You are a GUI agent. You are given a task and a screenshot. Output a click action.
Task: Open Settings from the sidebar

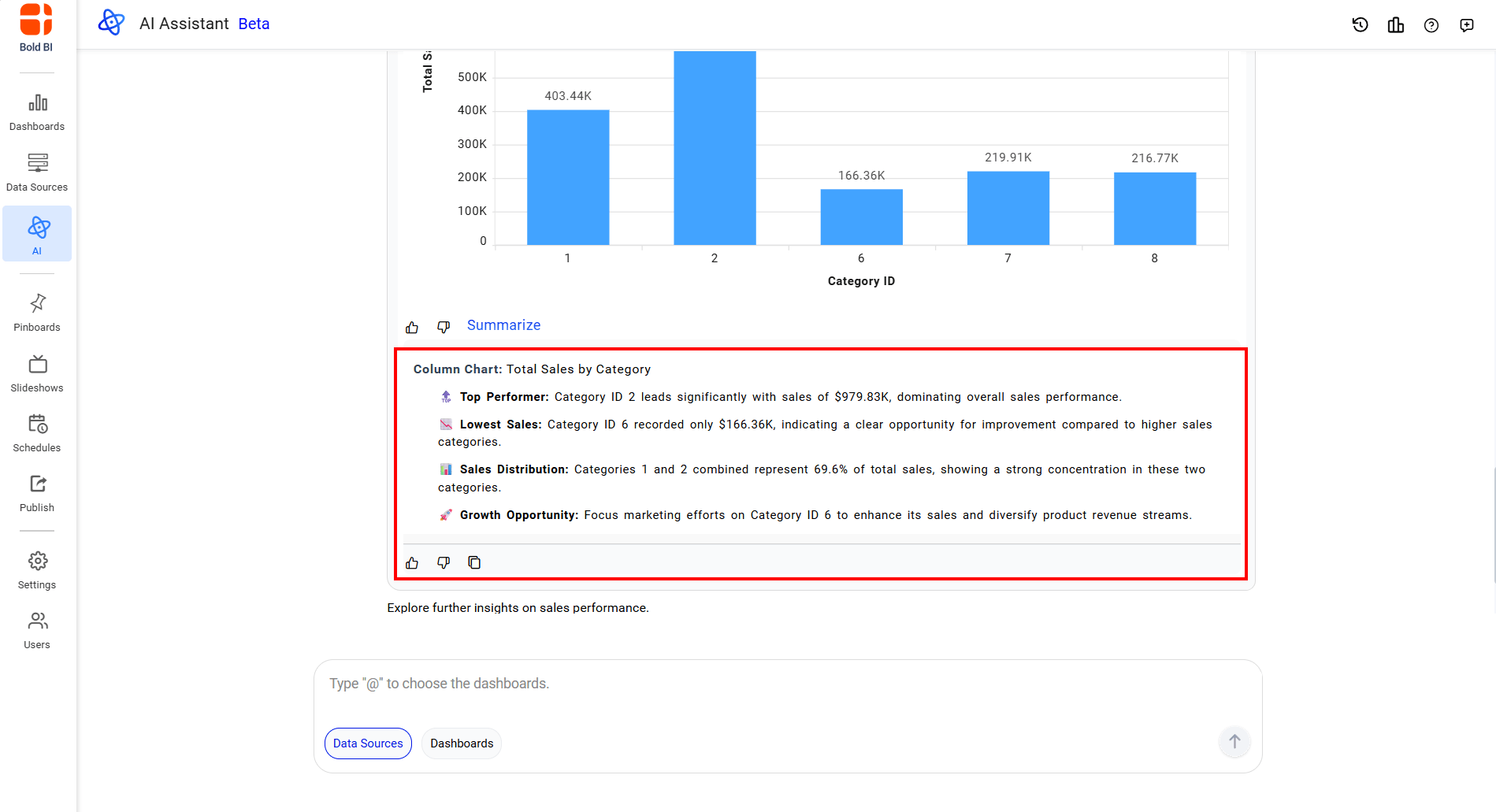(37, 570)
